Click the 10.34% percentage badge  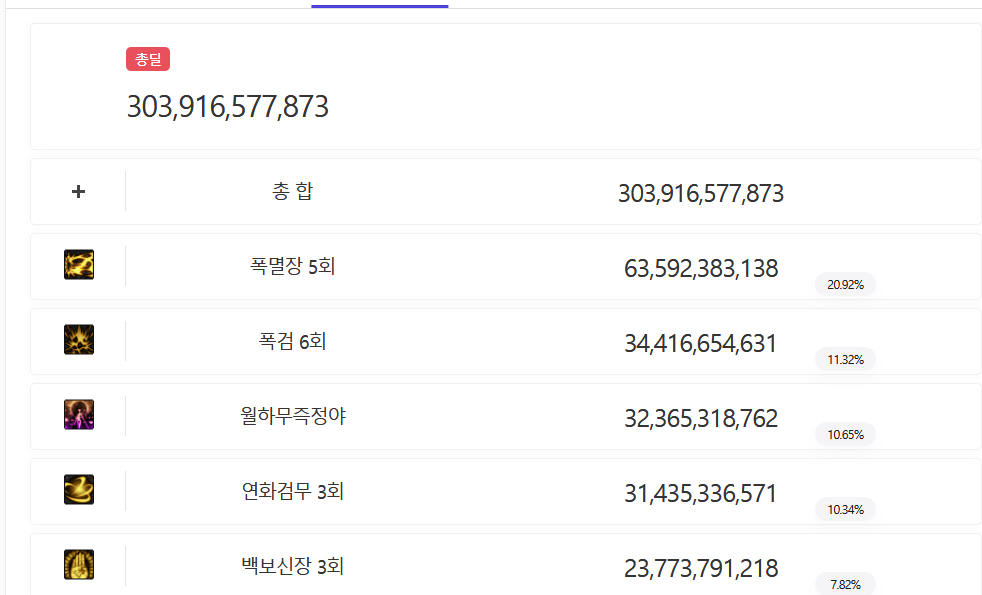point(845,509)
